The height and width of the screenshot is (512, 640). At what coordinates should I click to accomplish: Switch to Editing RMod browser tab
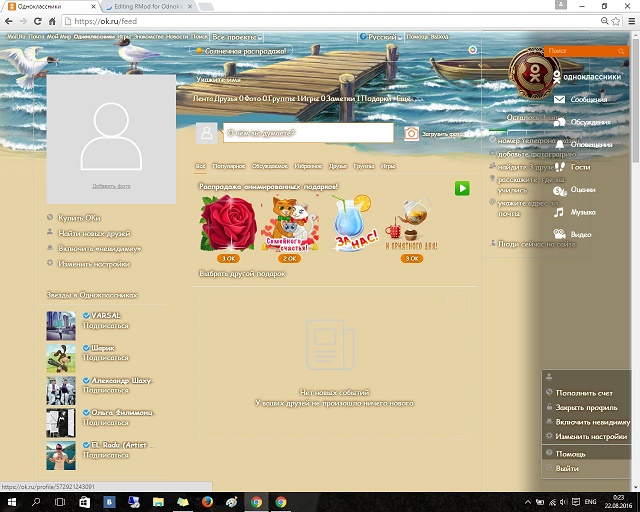tap(148, 7)
